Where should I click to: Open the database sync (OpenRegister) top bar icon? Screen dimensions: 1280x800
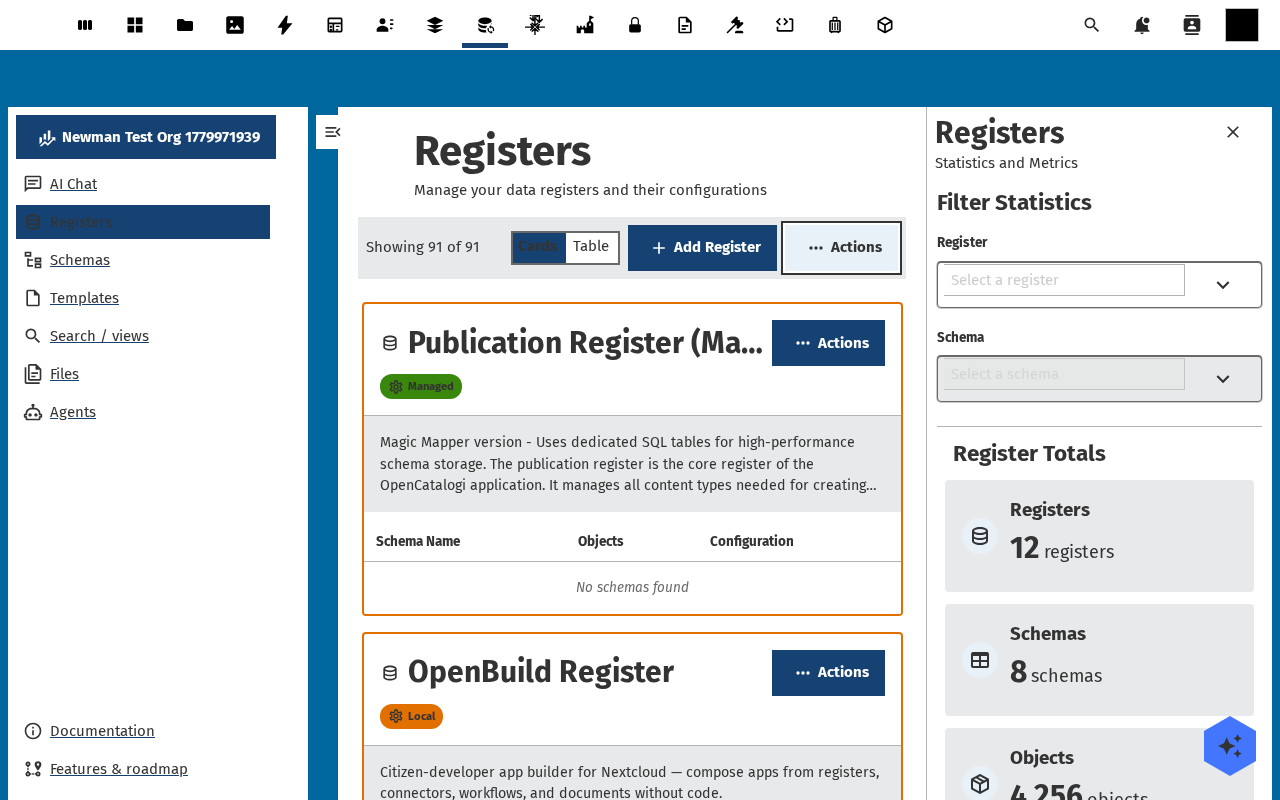485,25
